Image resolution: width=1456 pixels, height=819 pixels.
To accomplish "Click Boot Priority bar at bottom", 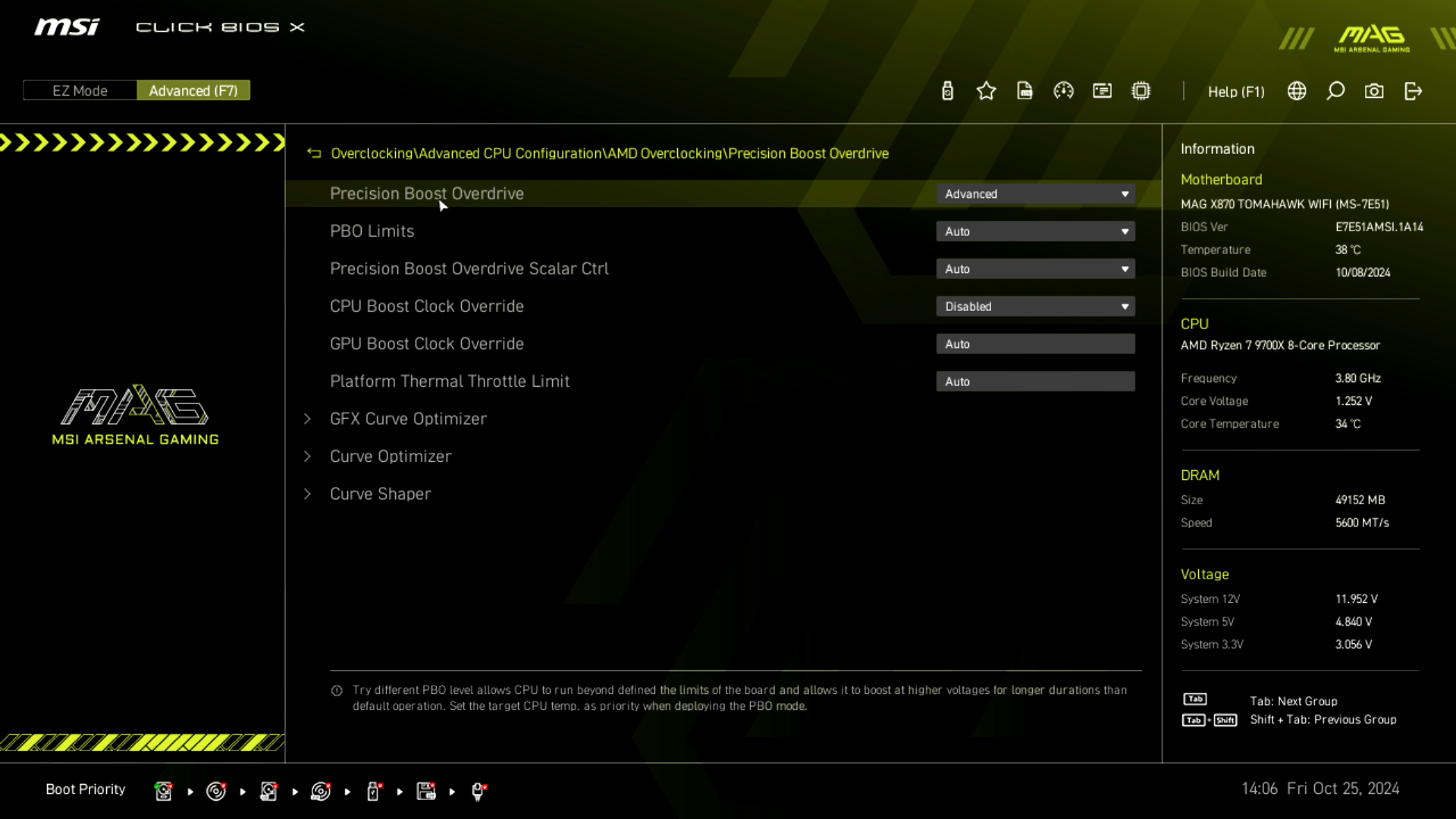I will [x=85, y=789].
